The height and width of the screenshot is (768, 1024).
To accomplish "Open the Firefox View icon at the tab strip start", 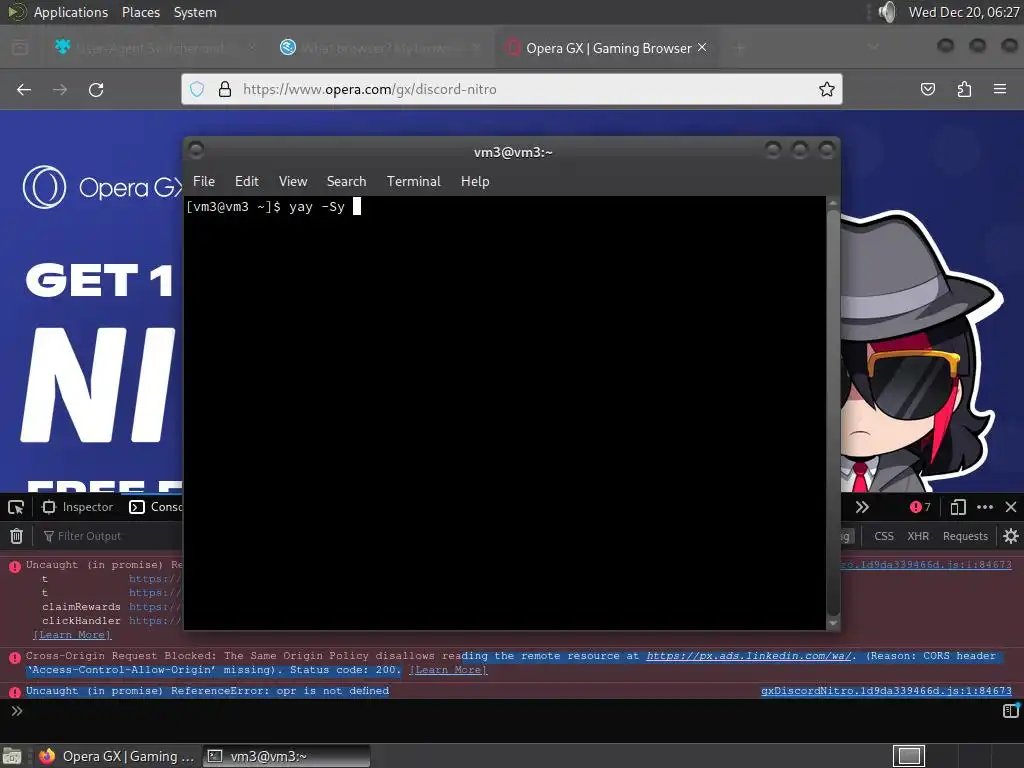I will tap(20, 48).
